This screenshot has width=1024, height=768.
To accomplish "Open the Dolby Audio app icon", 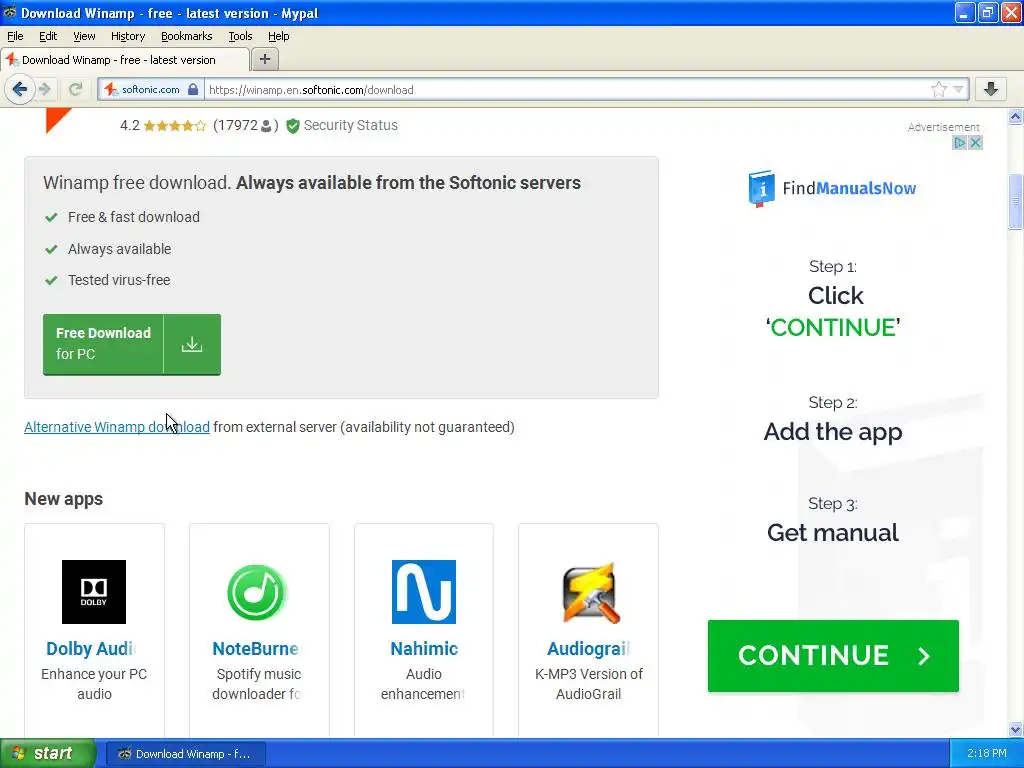I will pyautogui.click(x=94, y=592).
